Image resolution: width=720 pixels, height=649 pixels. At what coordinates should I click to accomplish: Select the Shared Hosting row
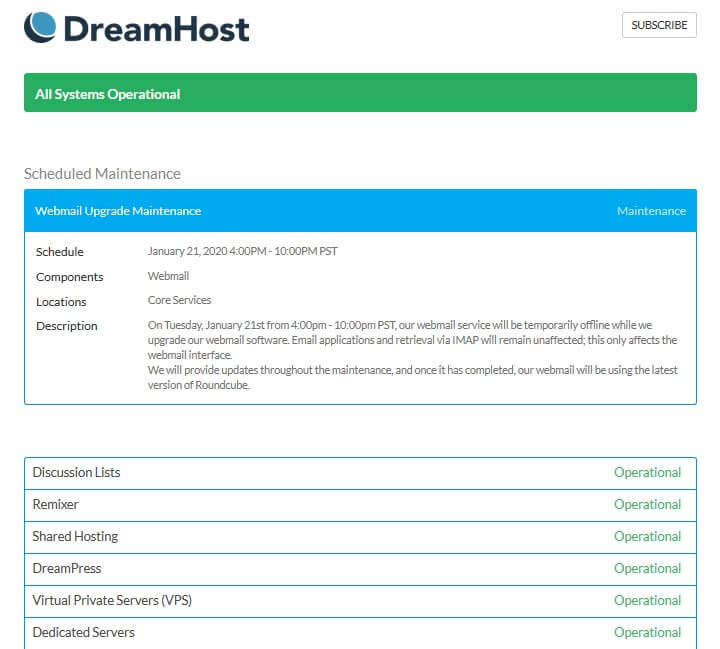tap(360, 537)
